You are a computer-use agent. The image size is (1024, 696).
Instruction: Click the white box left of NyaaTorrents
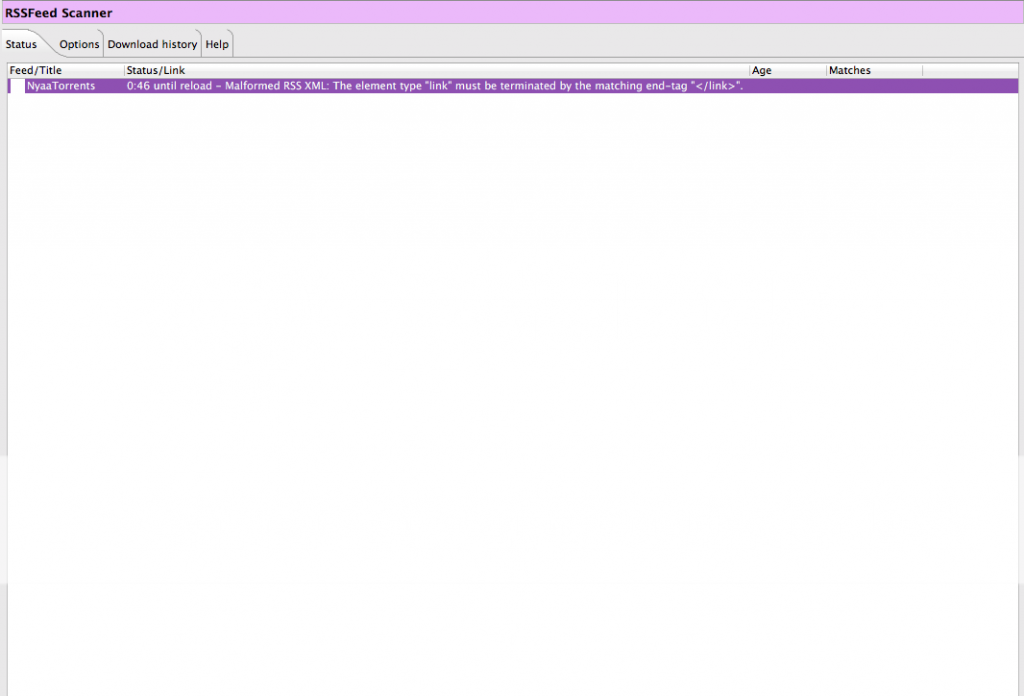(17, 86)
